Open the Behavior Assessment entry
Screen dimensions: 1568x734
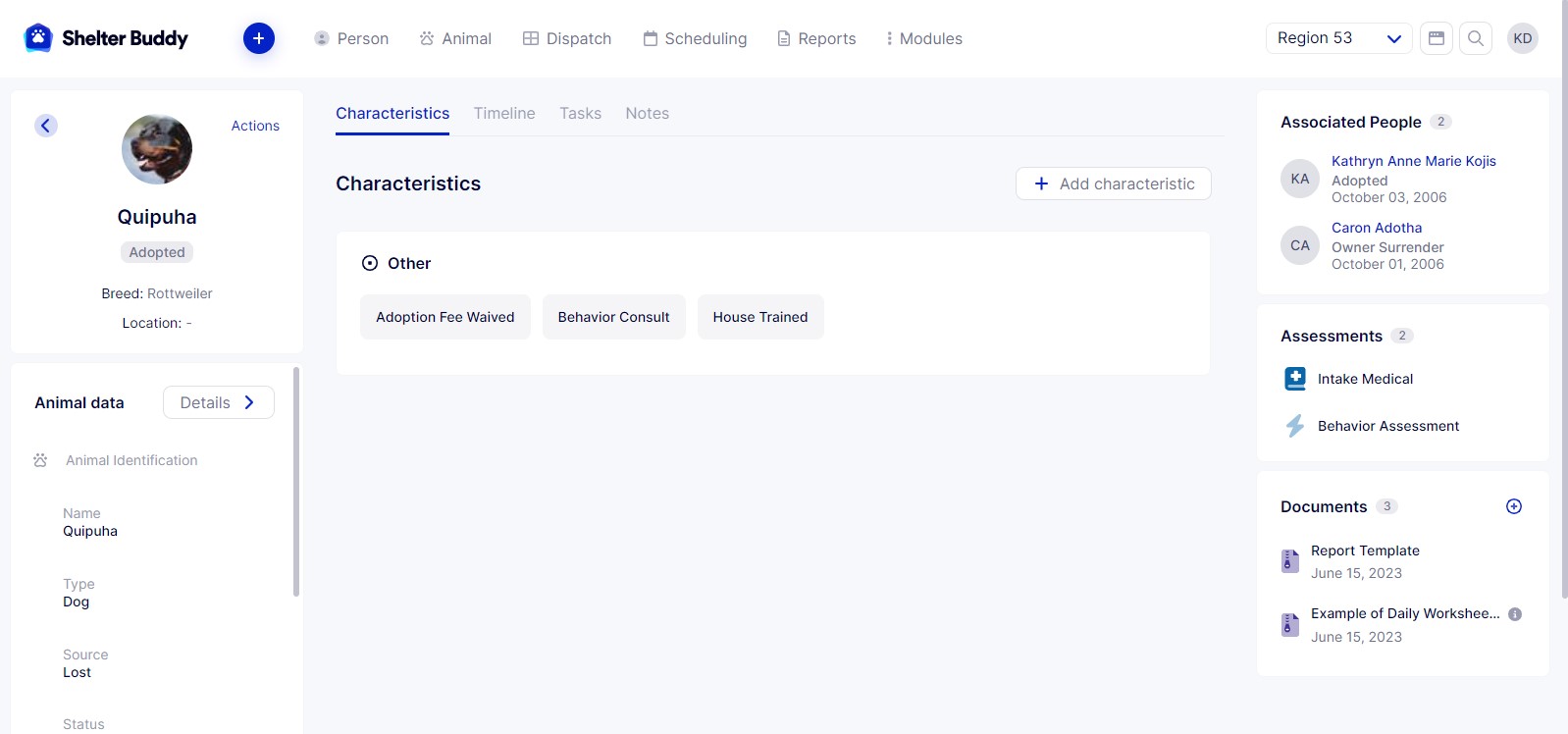coord(1388,426)
